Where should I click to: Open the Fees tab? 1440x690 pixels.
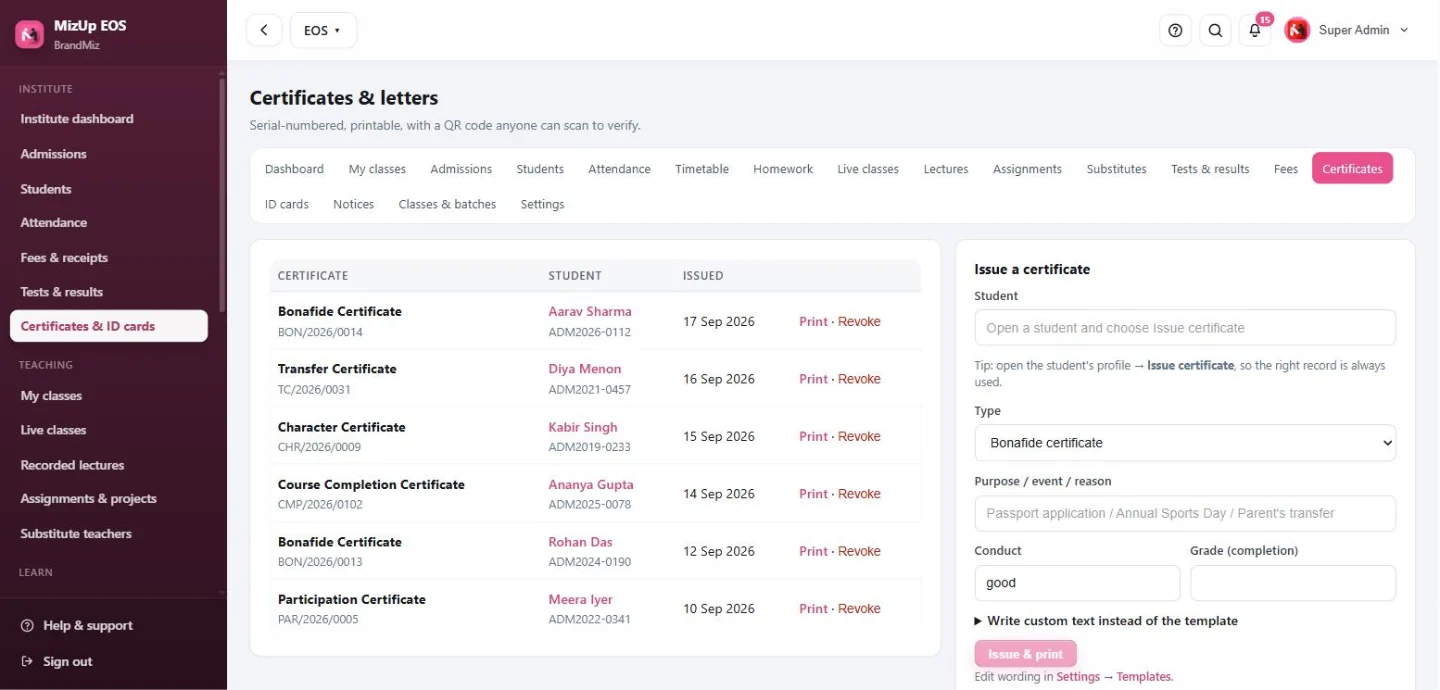click(1286, 169)
